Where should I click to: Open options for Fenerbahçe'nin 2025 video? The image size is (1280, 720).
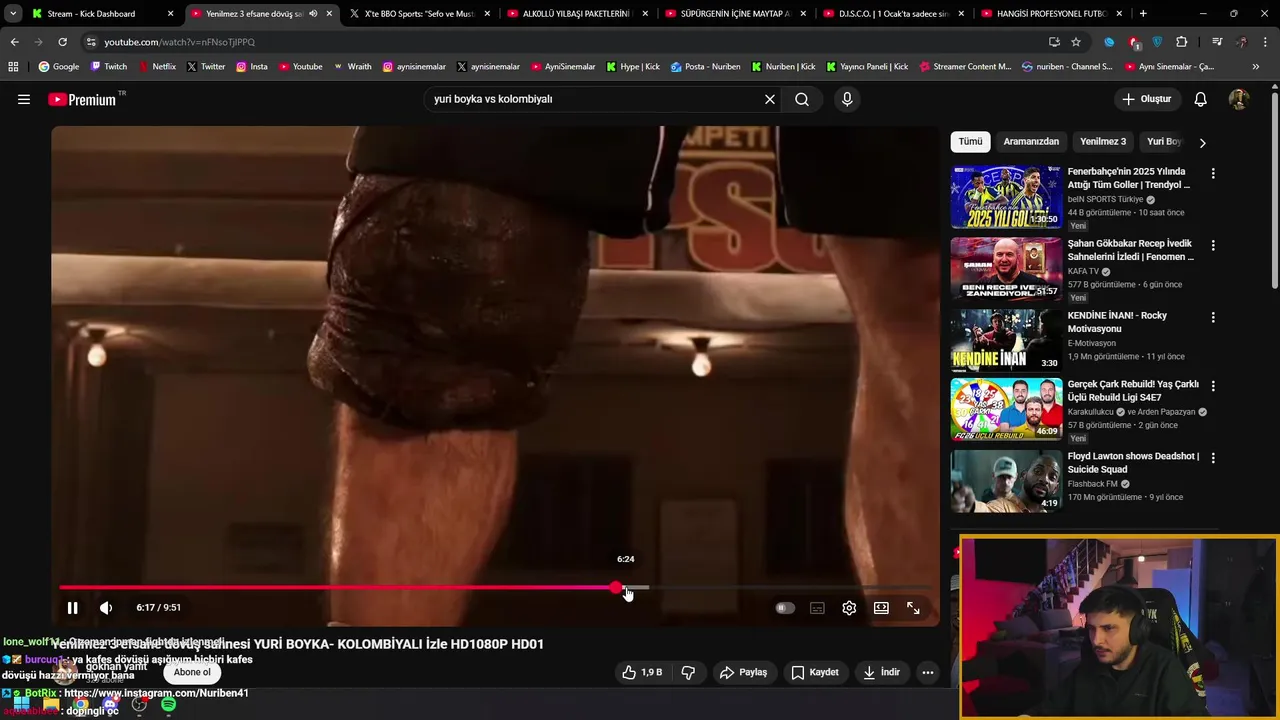pyautogui.click(x=1213, y=173)
